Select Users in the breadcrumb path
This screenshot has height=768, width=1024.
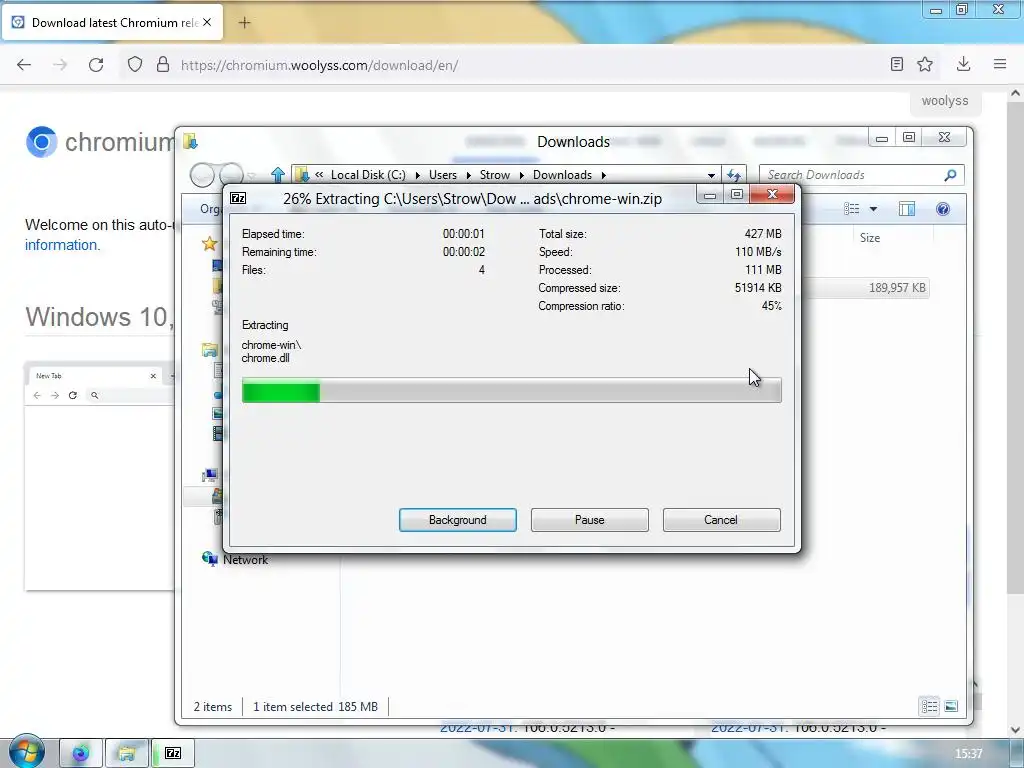click(x=443, y=175)
